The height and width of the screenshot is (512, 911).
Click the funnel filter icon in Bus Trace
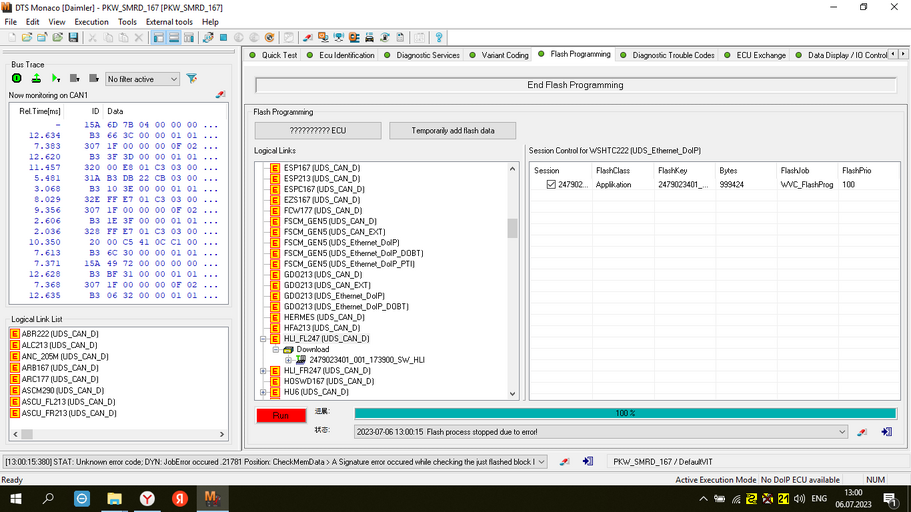192,78
